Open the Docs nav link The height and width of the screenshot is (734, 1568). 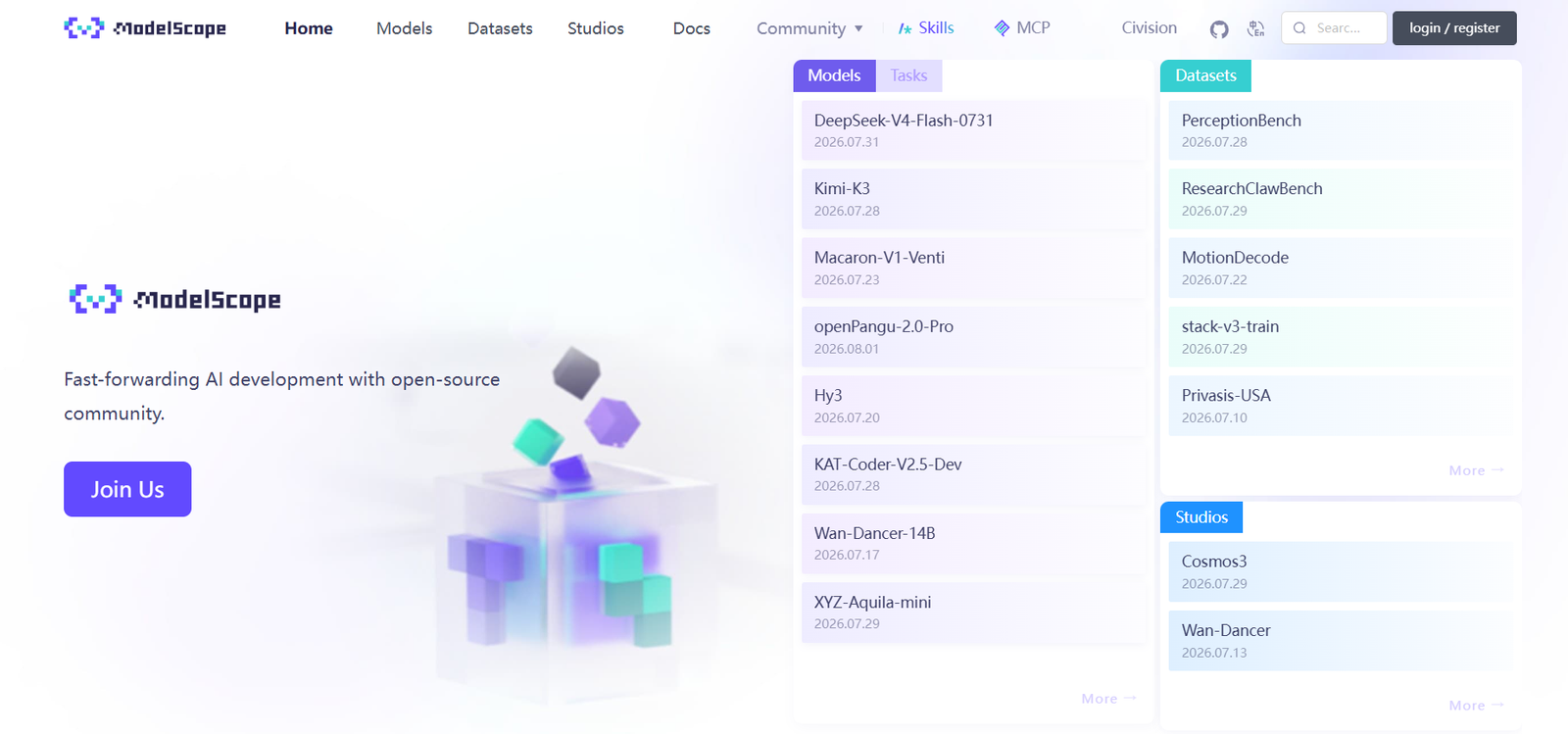(692, 28)
